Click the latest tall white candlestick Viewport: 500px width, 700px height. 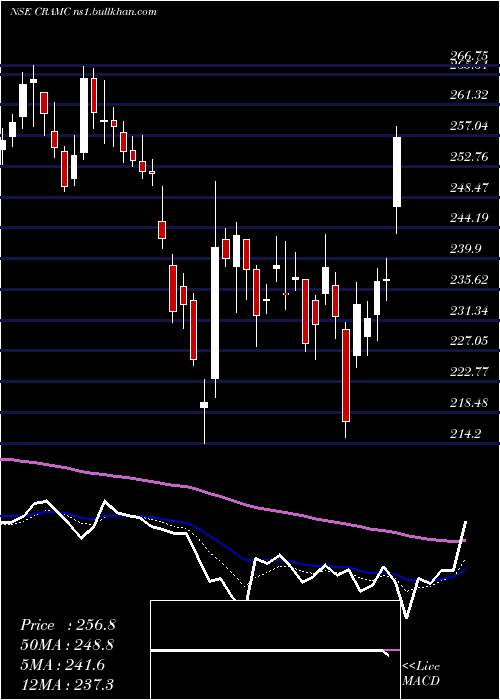[x=396, y=172]
